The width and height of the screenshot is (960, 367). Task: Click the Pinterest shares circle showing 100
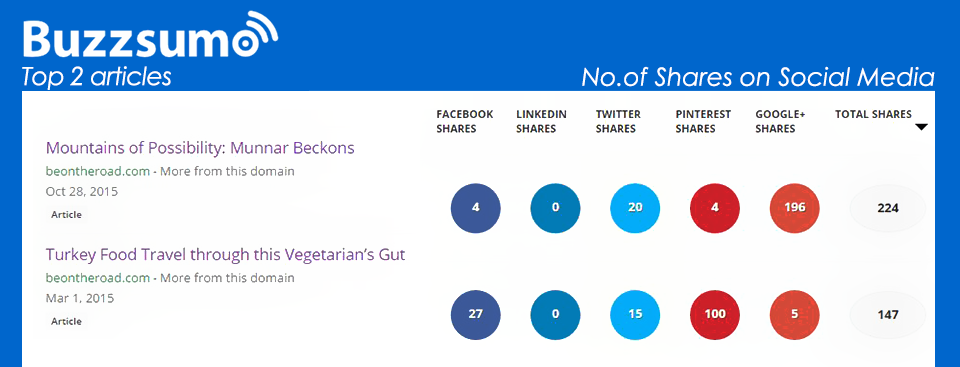click(x=715, y=315)
